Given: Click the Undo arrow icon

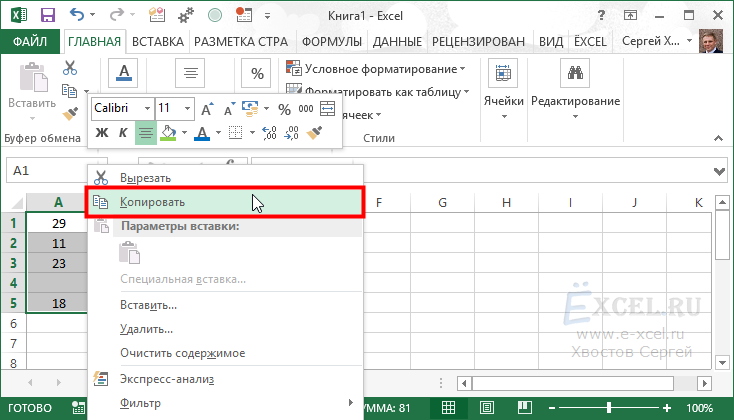Looking at the screenshot, I should [76, 15].
